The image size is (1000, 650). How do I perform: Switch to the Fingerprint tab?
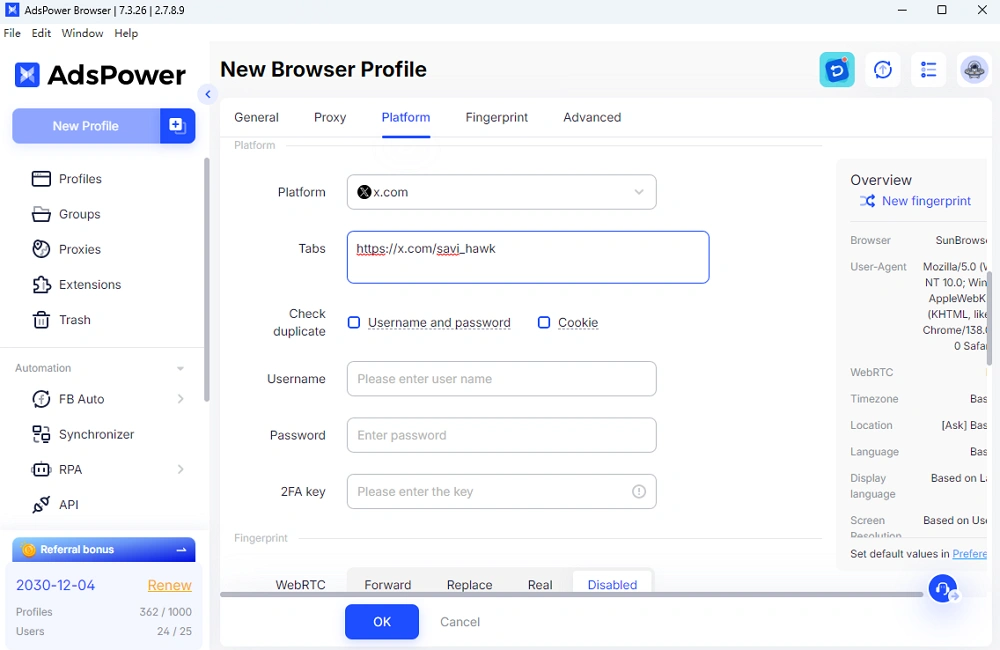tap(497, 117)
